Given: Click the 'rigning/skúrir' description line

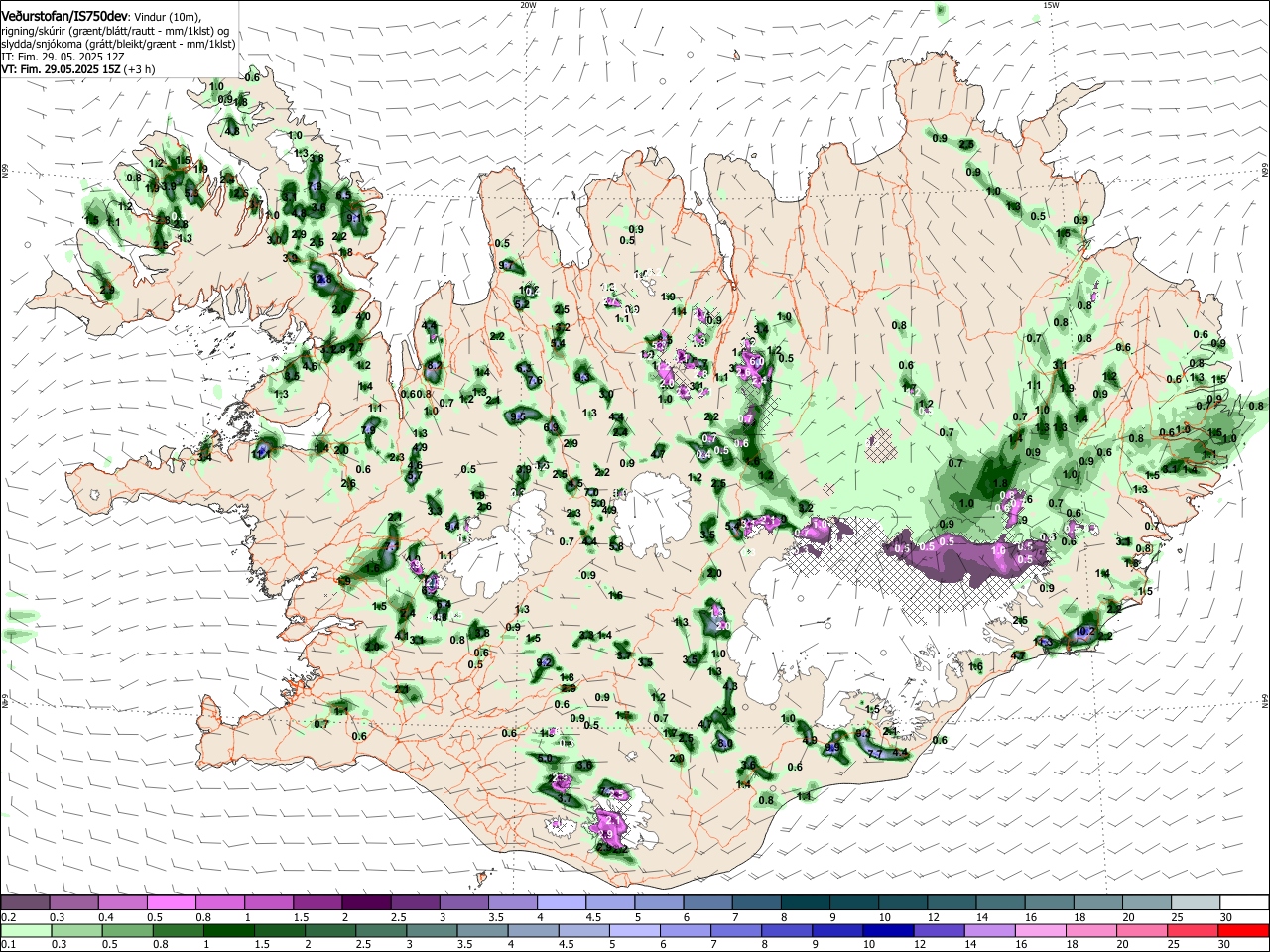Looking at the screenshot, I should tap(115, 31).
